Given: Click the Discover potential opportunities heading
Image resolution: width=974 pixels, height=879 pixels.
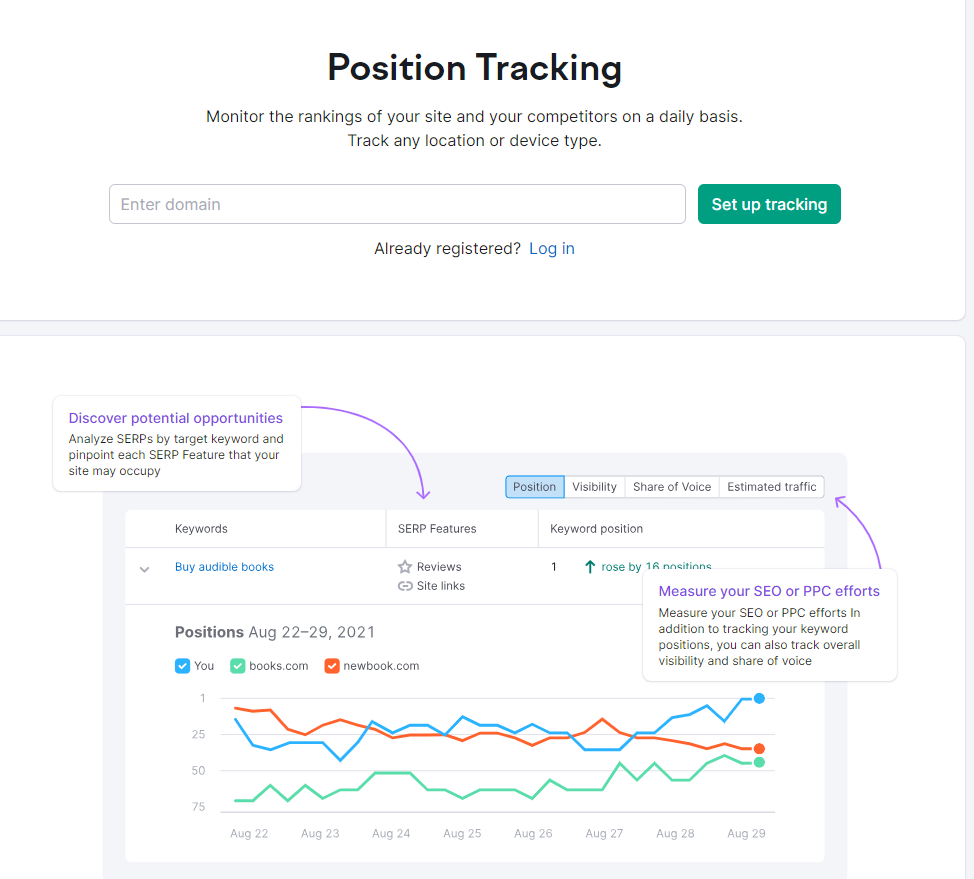Looking at the screenshot, I should point(176,418).
